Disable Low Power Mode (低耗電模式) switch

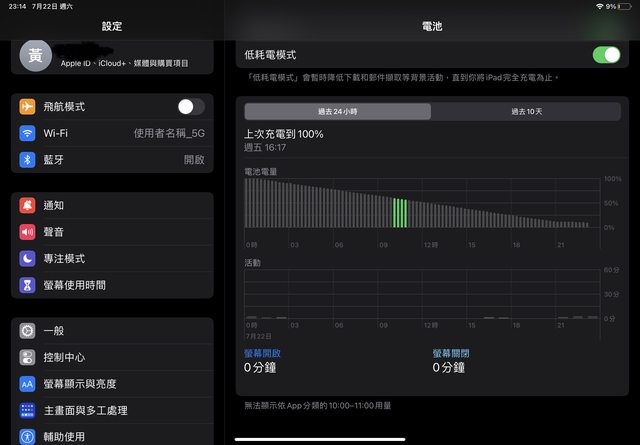click(606, 55)
